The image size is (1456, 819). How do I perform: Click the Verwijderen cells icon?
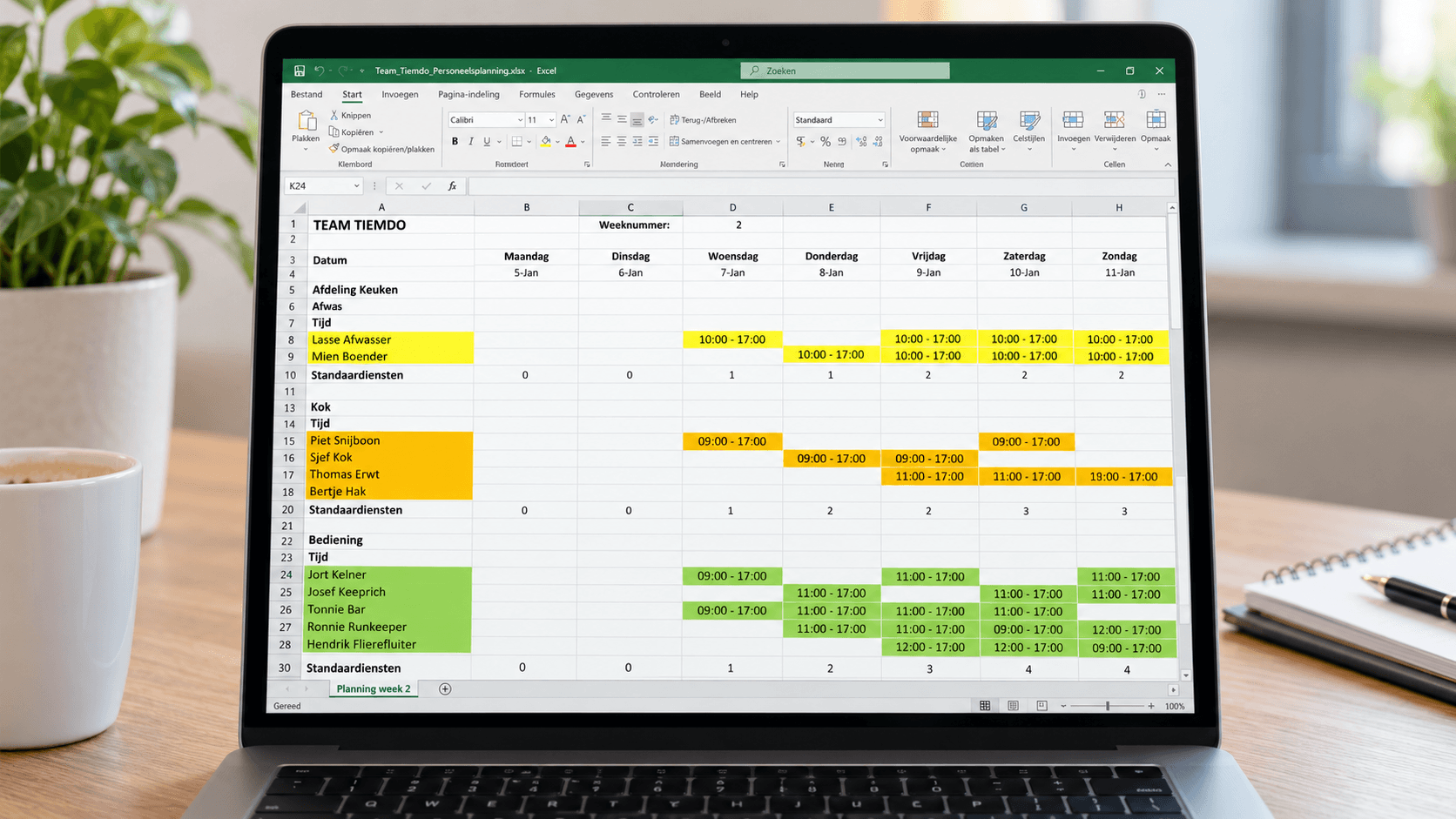click(x=1114, y=119)
